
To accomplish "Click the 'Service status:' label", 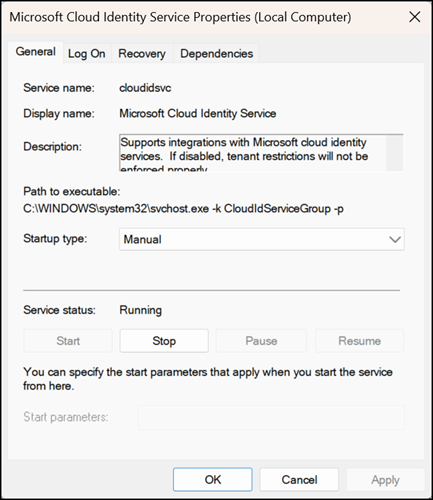I will 59,310.
